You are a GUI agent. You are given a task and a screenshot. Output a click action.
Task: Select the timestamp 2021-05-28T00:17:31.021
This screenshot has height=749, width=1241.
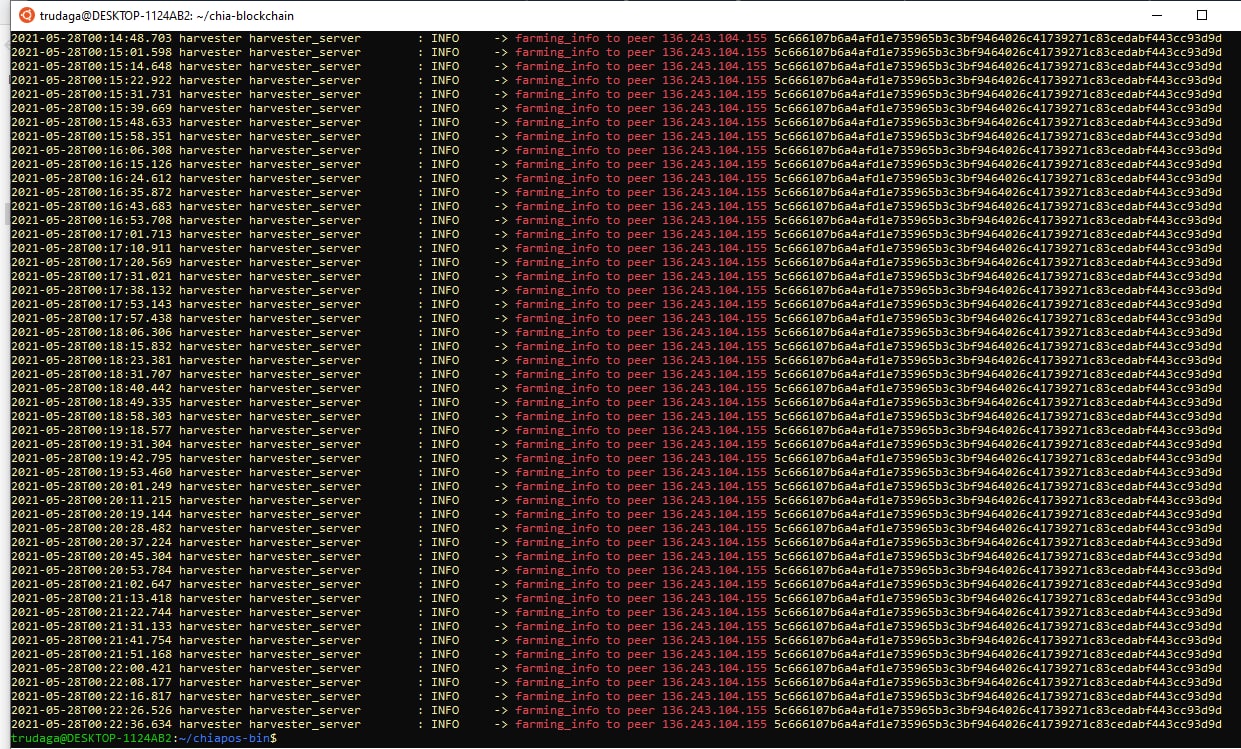pos(91,276)
